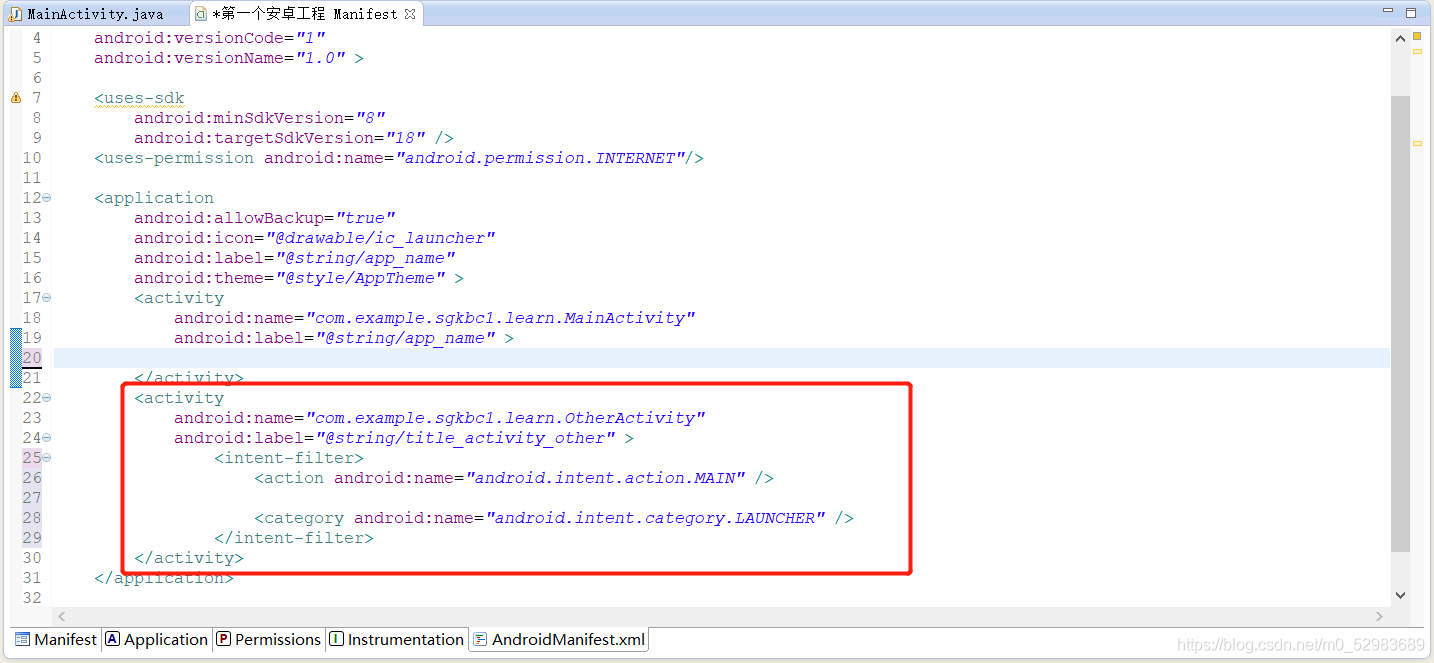Click the </activity> closing tag on line 21

189,378
